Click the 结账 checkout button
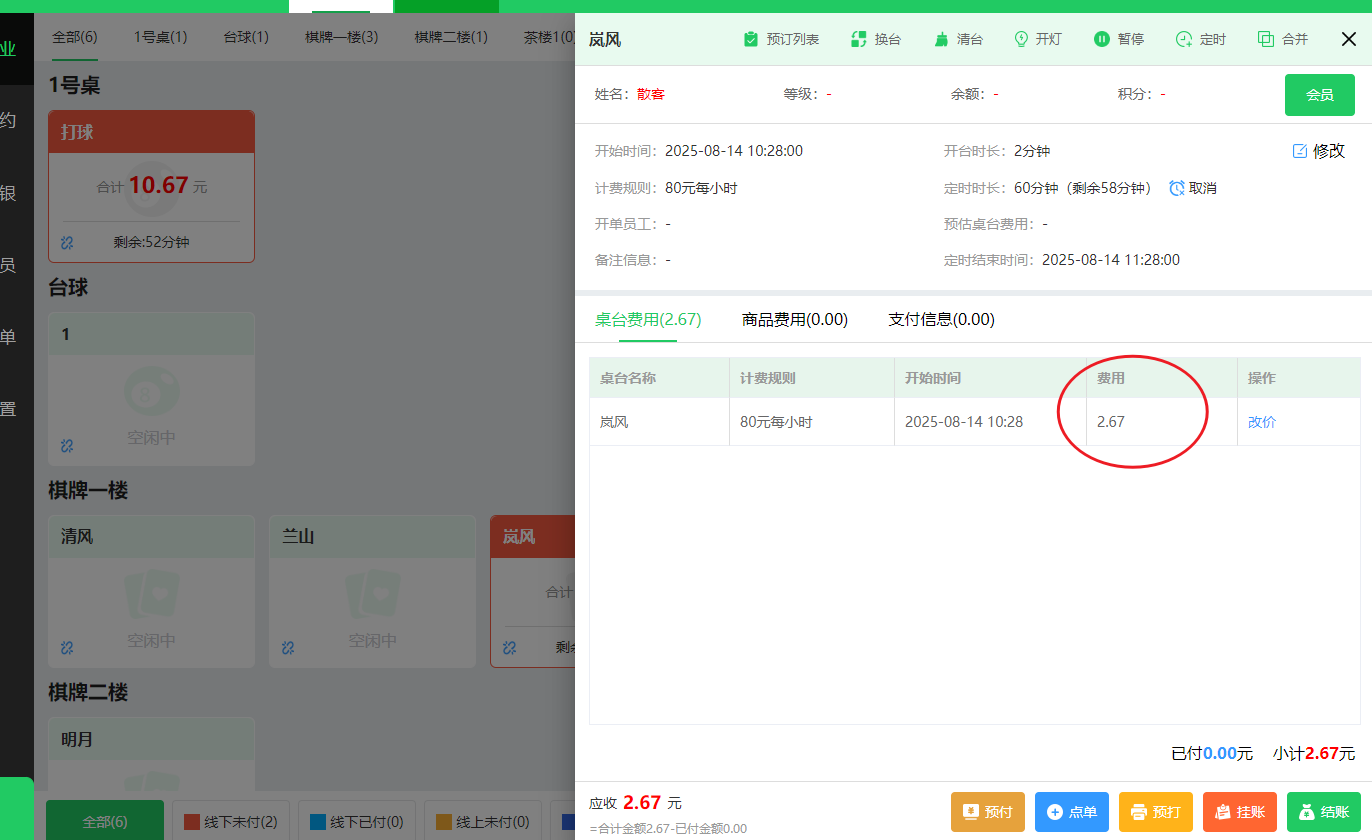The width and height of the screenshot is (1372, 840). [1324, 812]
